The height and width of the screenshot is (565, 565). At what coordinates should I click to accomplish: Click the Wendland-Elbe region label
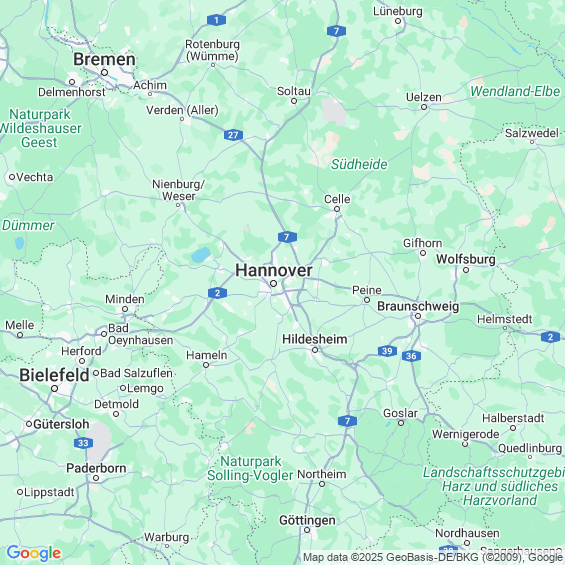point(515,91)
